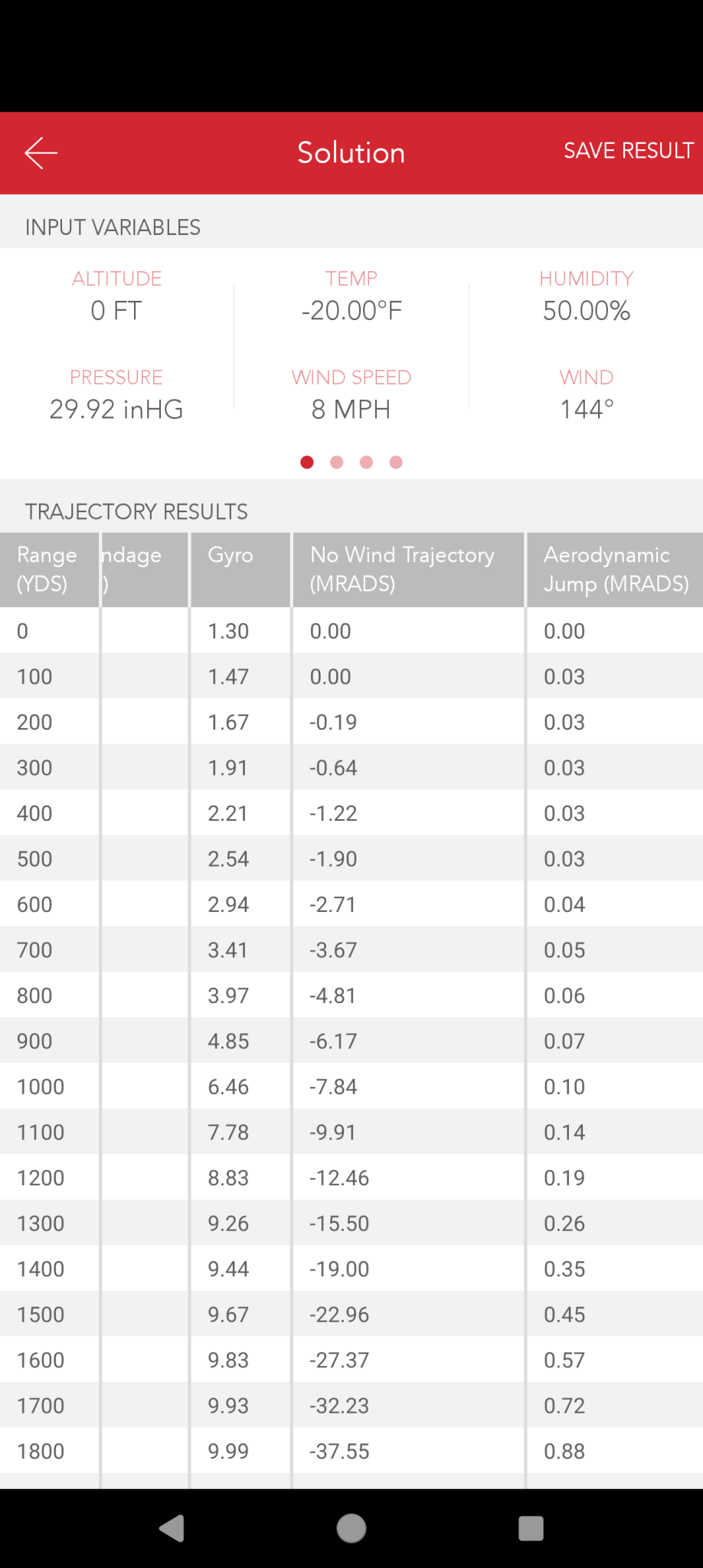703x1568 pixels.
Task: Tap the TEMP -20.00°F value
Action: (x=351, y=310)
